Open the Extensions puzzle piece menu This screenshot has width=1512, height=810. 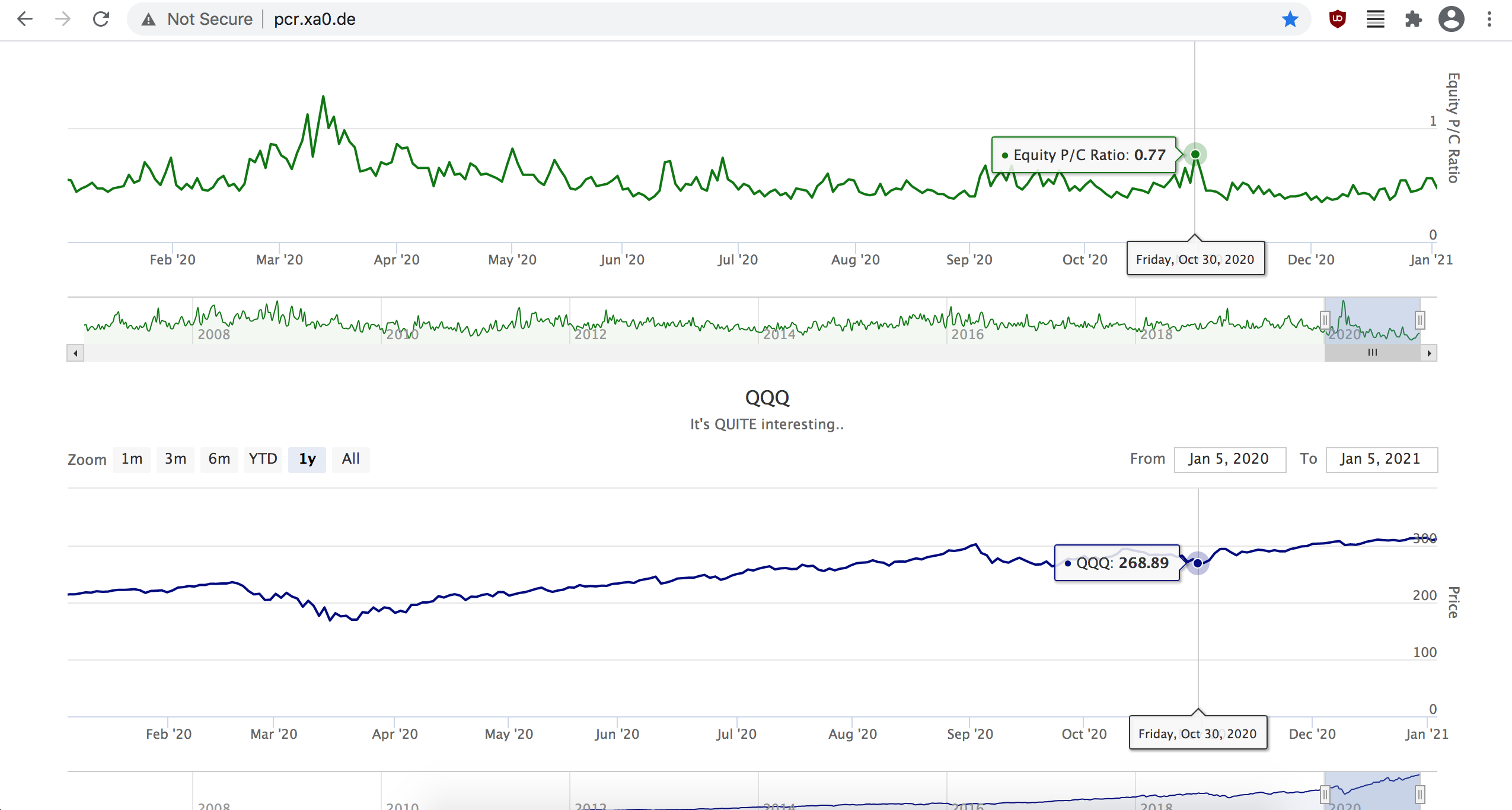[x=1414, y=19]
